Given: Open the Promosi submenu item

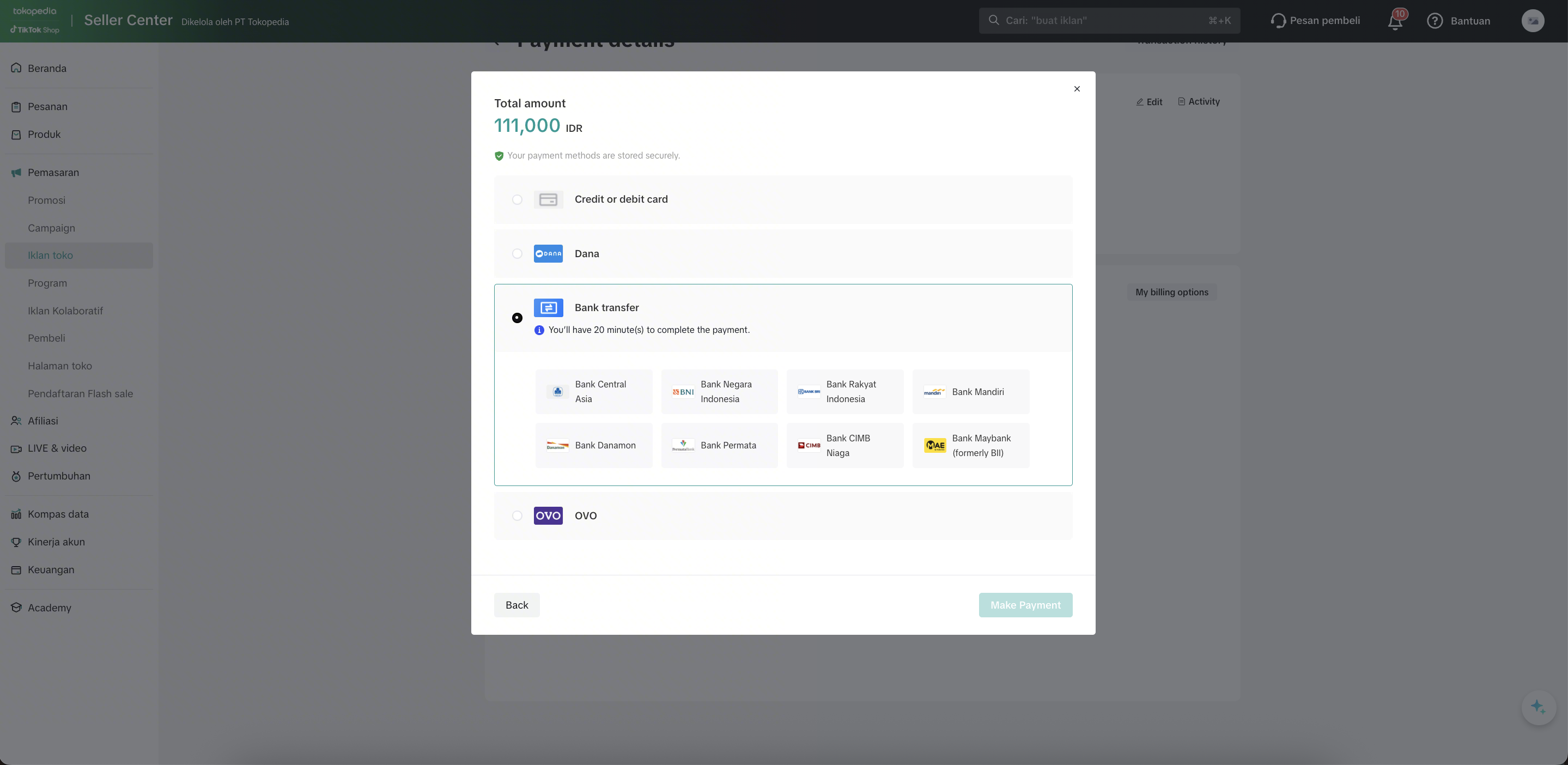Looking at the screenshot, I should [46, 200].
